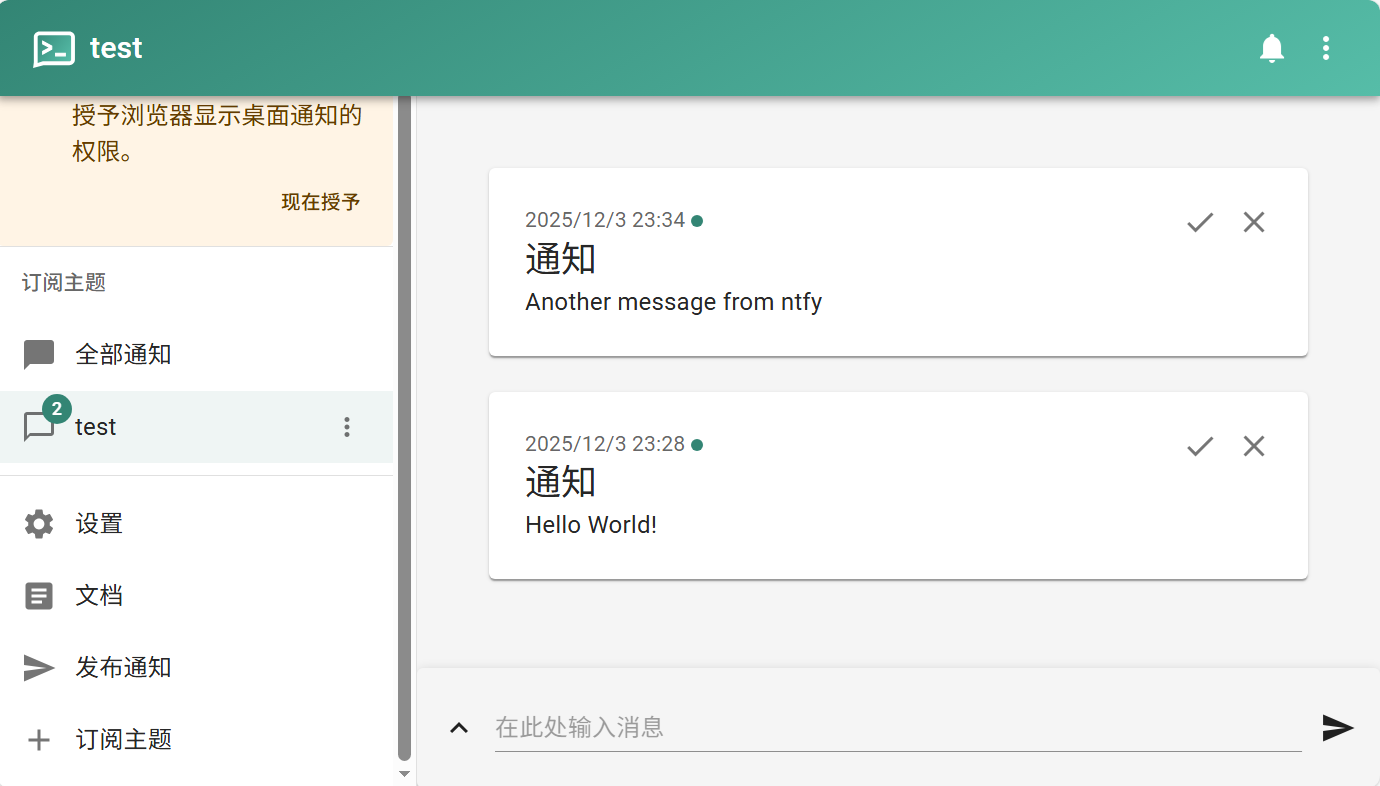Screen dimensions: 1380x786
Task: Toggle notification bell in header
Action: 1271,48
